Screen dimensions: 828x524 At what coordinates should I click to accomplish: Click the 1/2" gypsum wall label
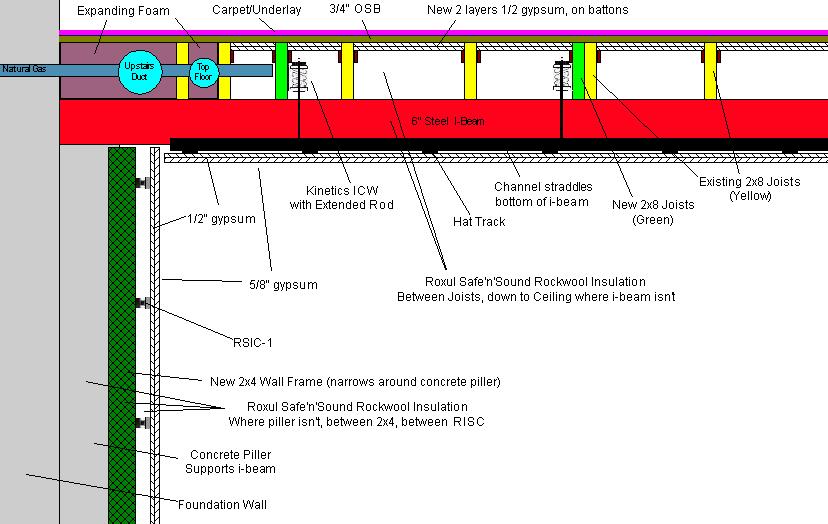click(x=221, y=218)
